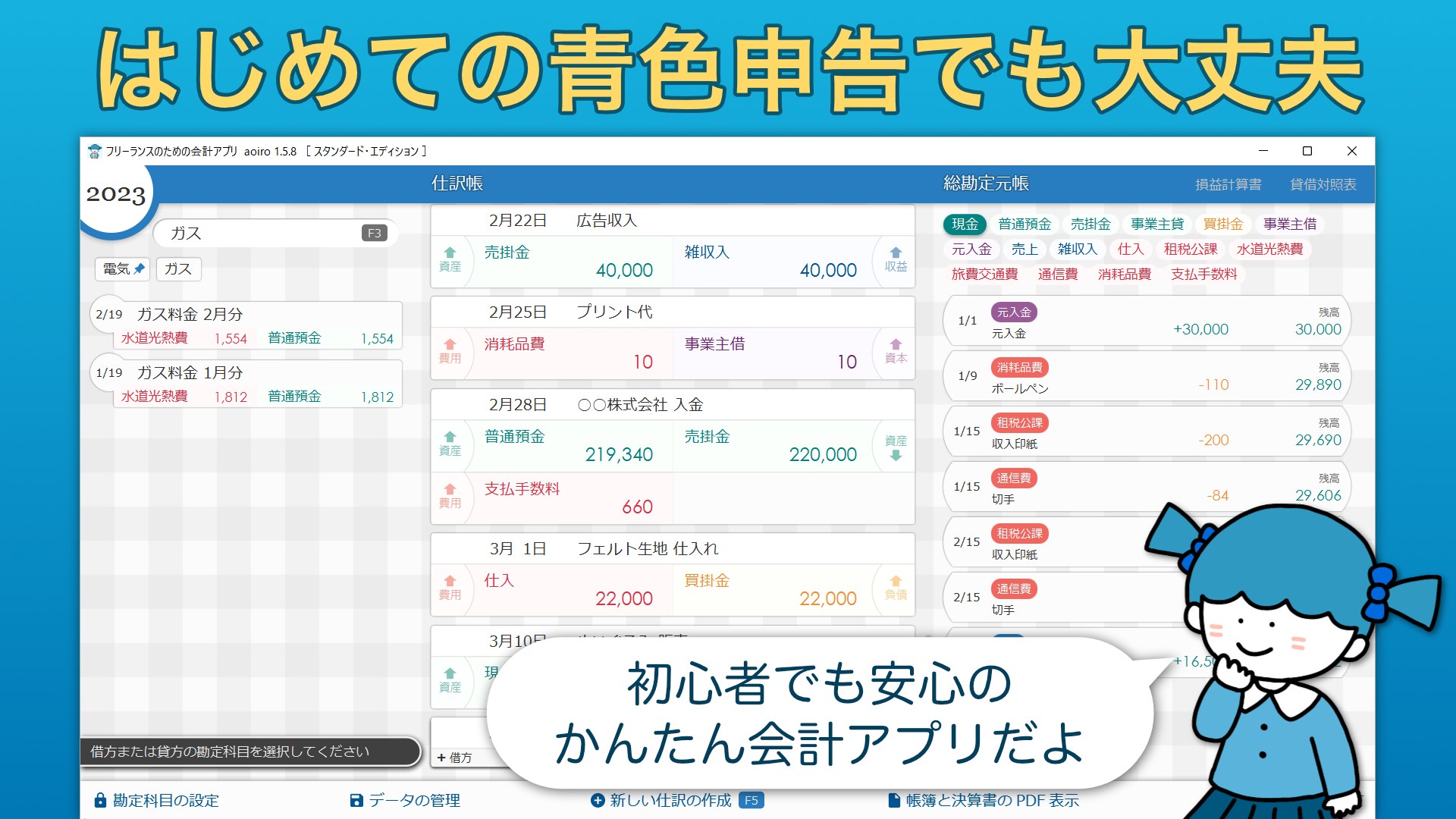The width and height of the screenshot is (1456, 819).
Task: Switch to 貸借対照表 tab
Action: click(1323, 184)
